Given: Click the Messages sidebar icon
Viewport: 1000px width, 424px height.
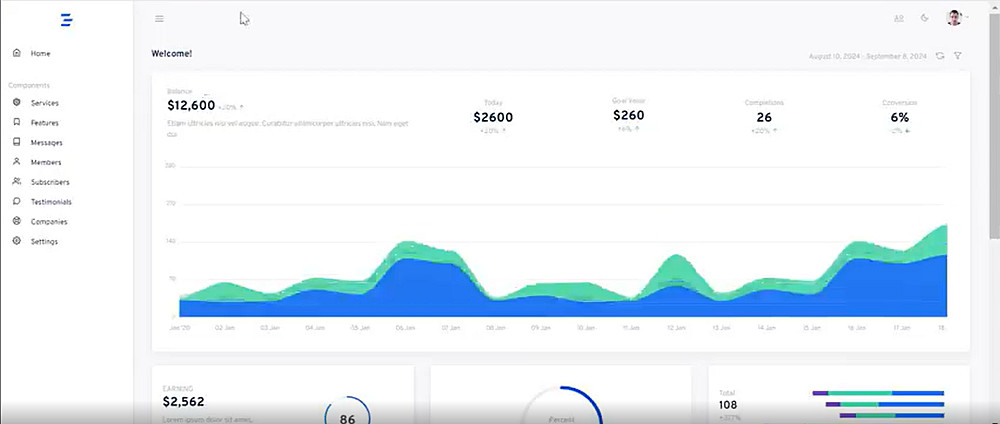Looking at the screenshot, I should coord(17,142).
